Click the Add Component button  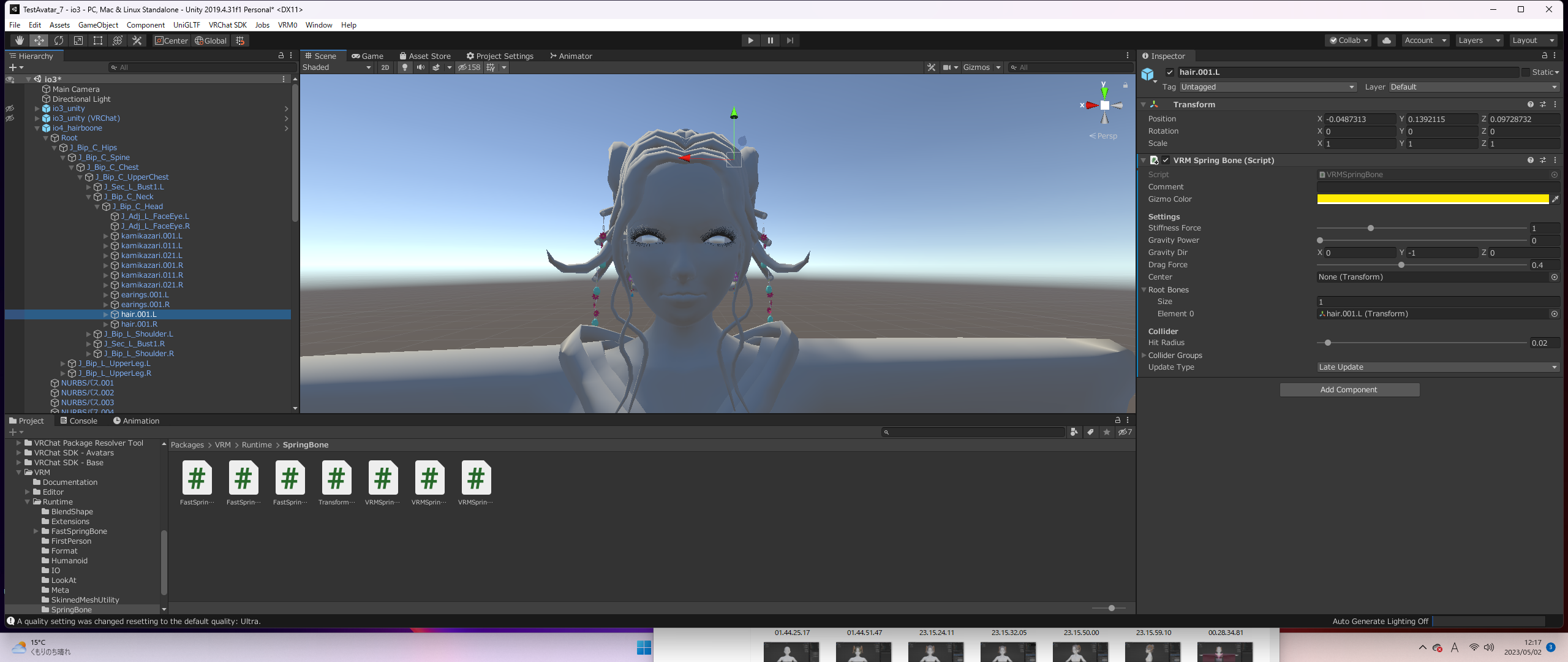tap(1349, 389)
